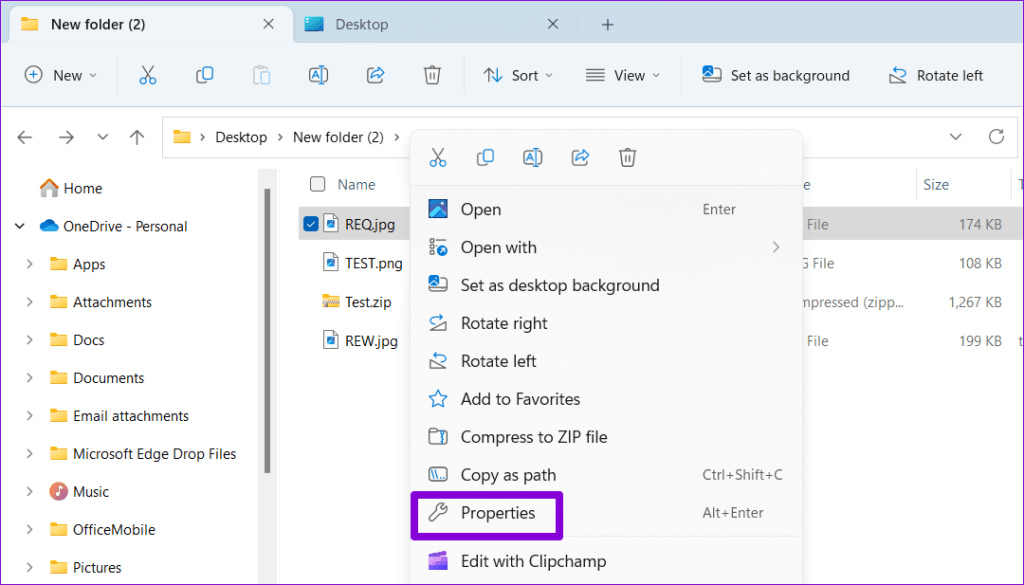Check the Name column select-all checkbox

click(x=317, y=184)
